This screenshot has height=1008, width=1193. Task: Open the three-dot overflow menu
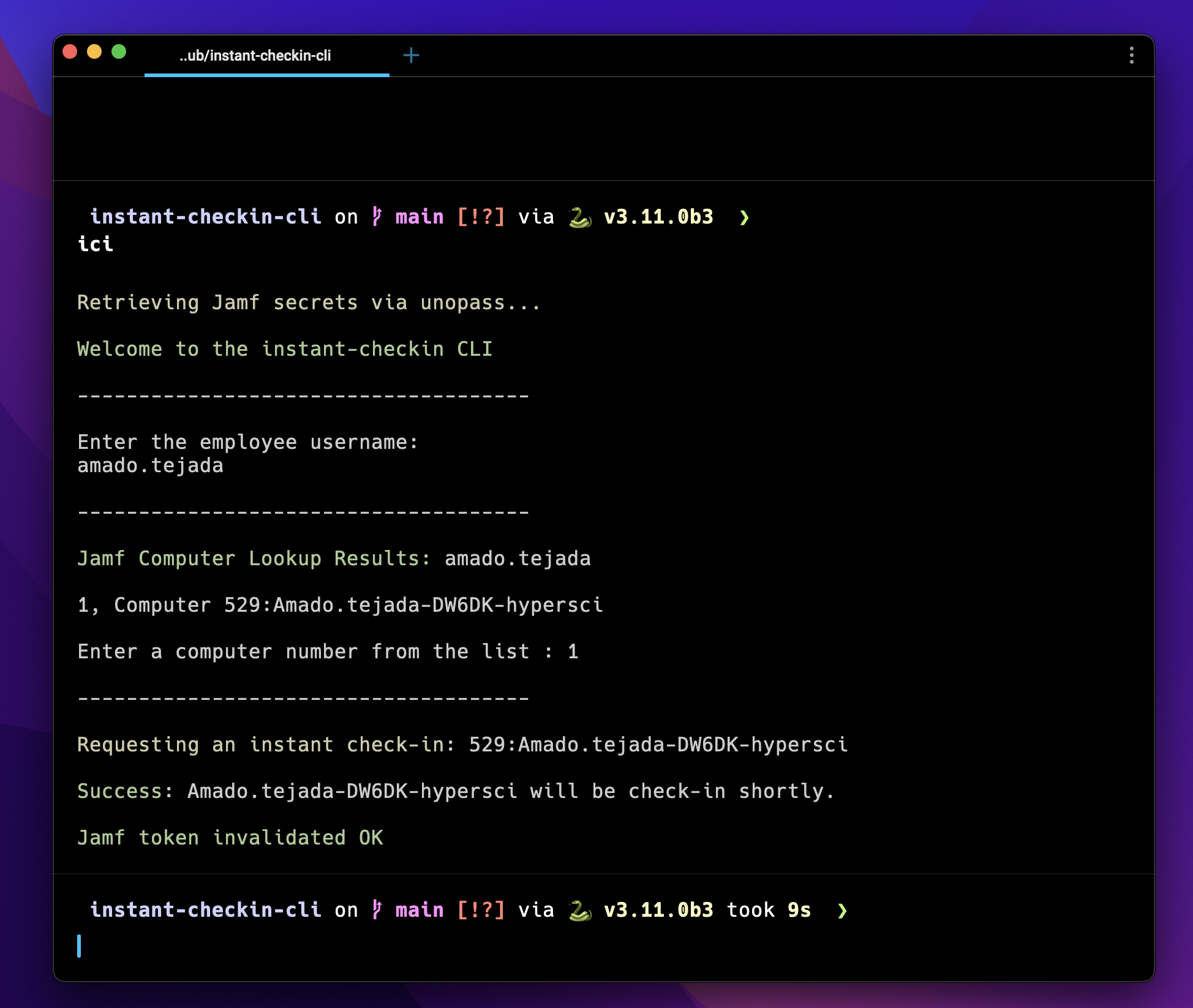click(x=1131, y=56)
